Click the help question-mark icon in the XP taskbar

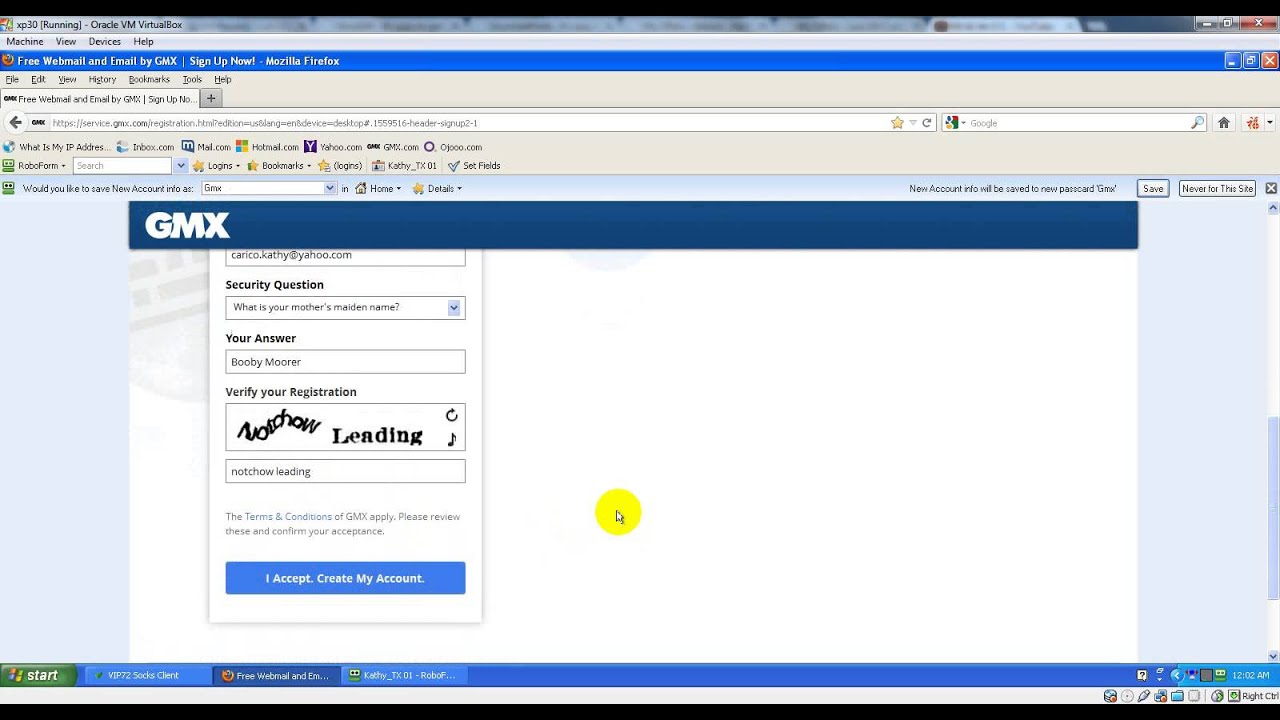(x=1142, y=675)
